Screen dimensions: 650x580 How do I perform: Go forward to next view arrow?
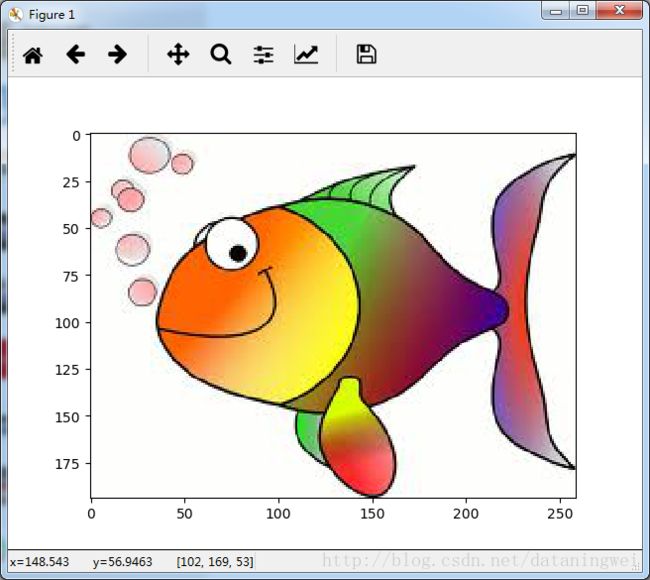(117, 54)
